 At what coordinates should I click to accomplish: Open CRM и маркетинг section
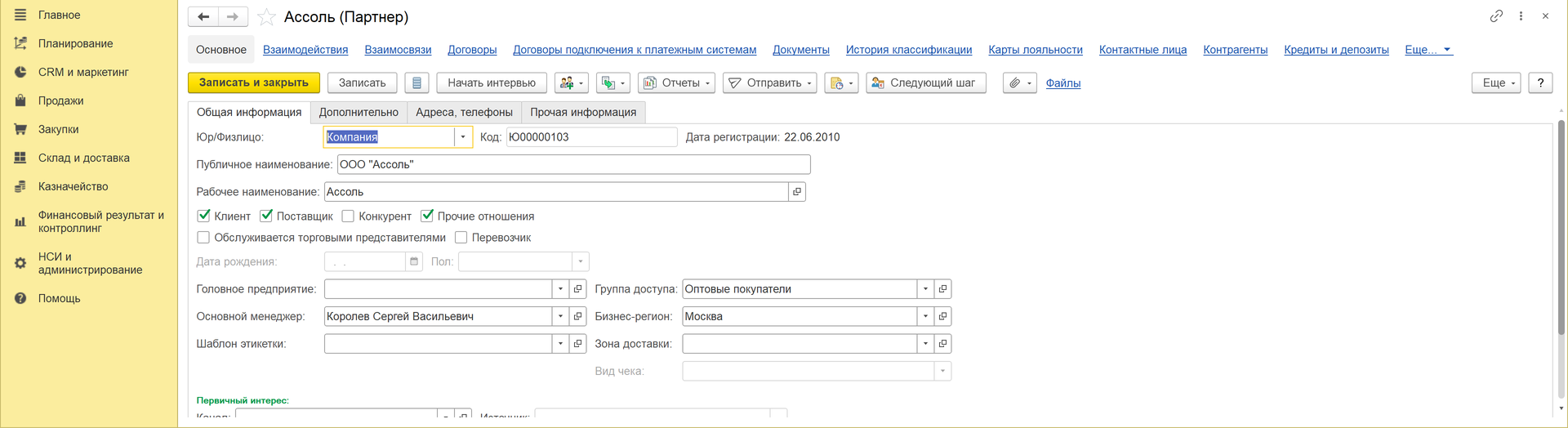[83, 72]
